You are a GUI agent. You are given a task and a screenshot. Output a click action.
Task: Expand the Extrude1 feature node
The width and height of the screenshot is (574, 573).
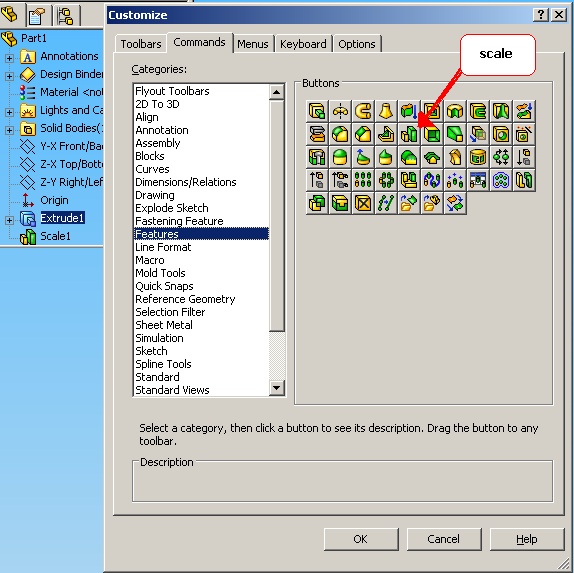click(10, 220)
